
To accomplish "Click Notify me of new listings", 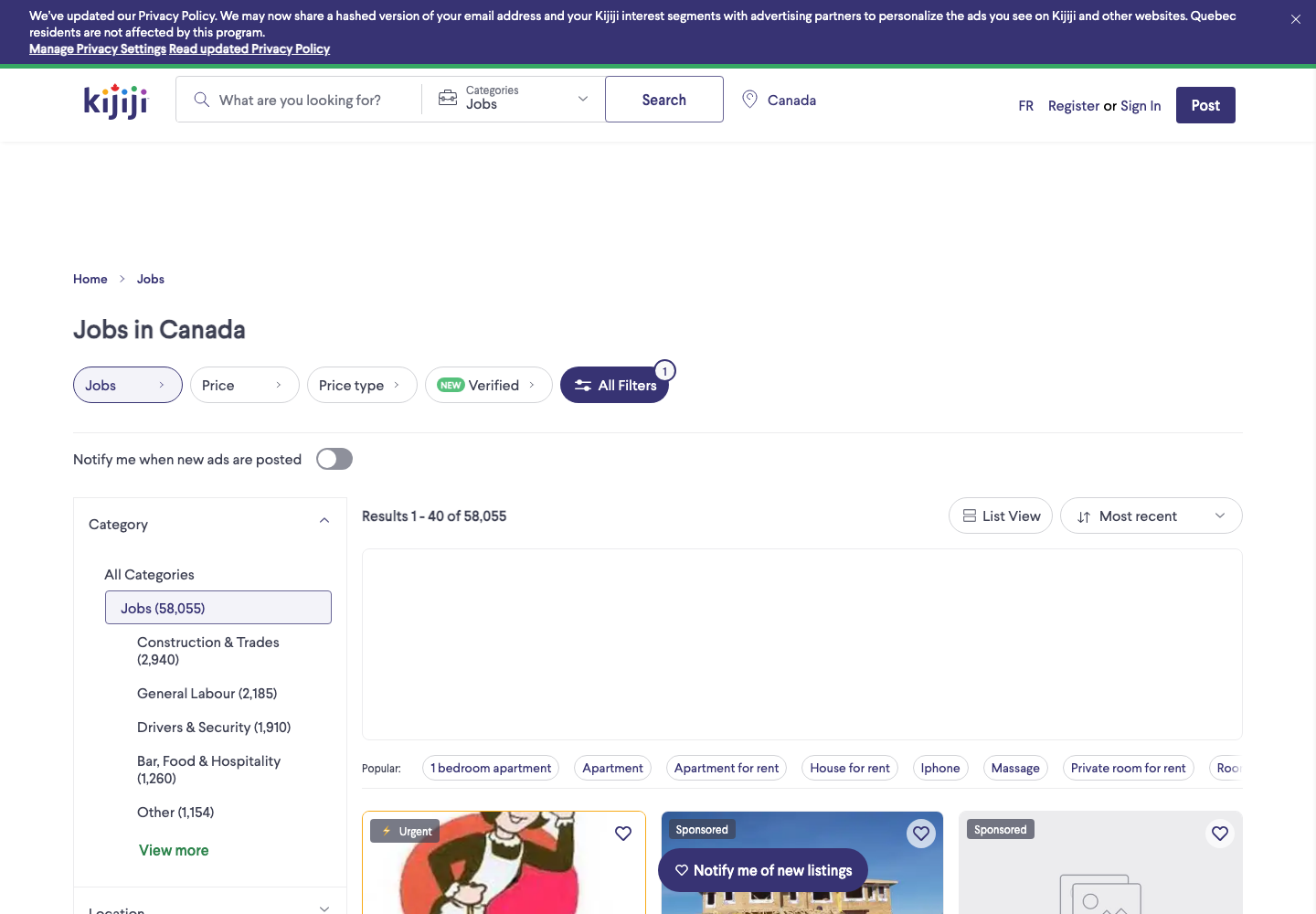I will [x=763, y=870].
